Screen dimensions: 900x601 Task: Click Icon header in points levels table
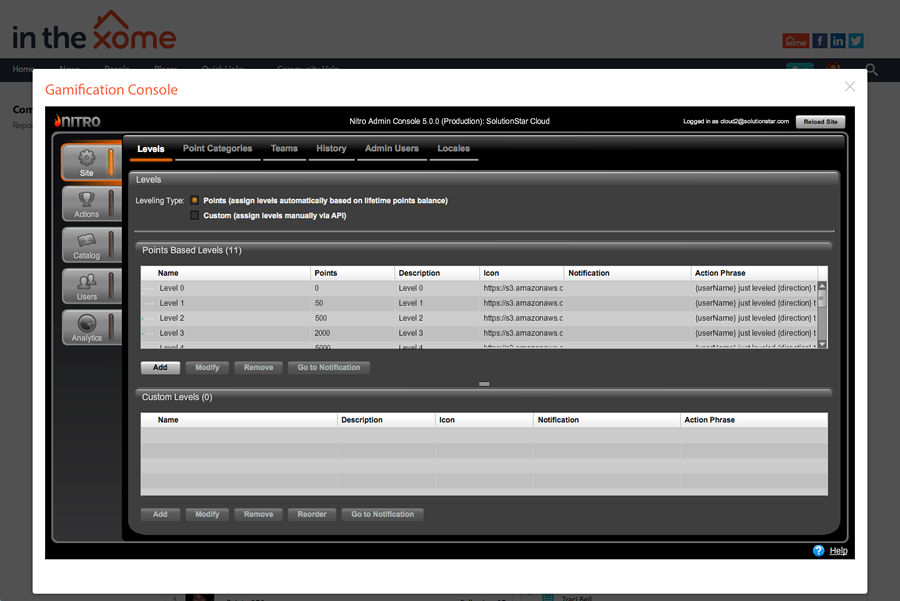coord(522,273)
